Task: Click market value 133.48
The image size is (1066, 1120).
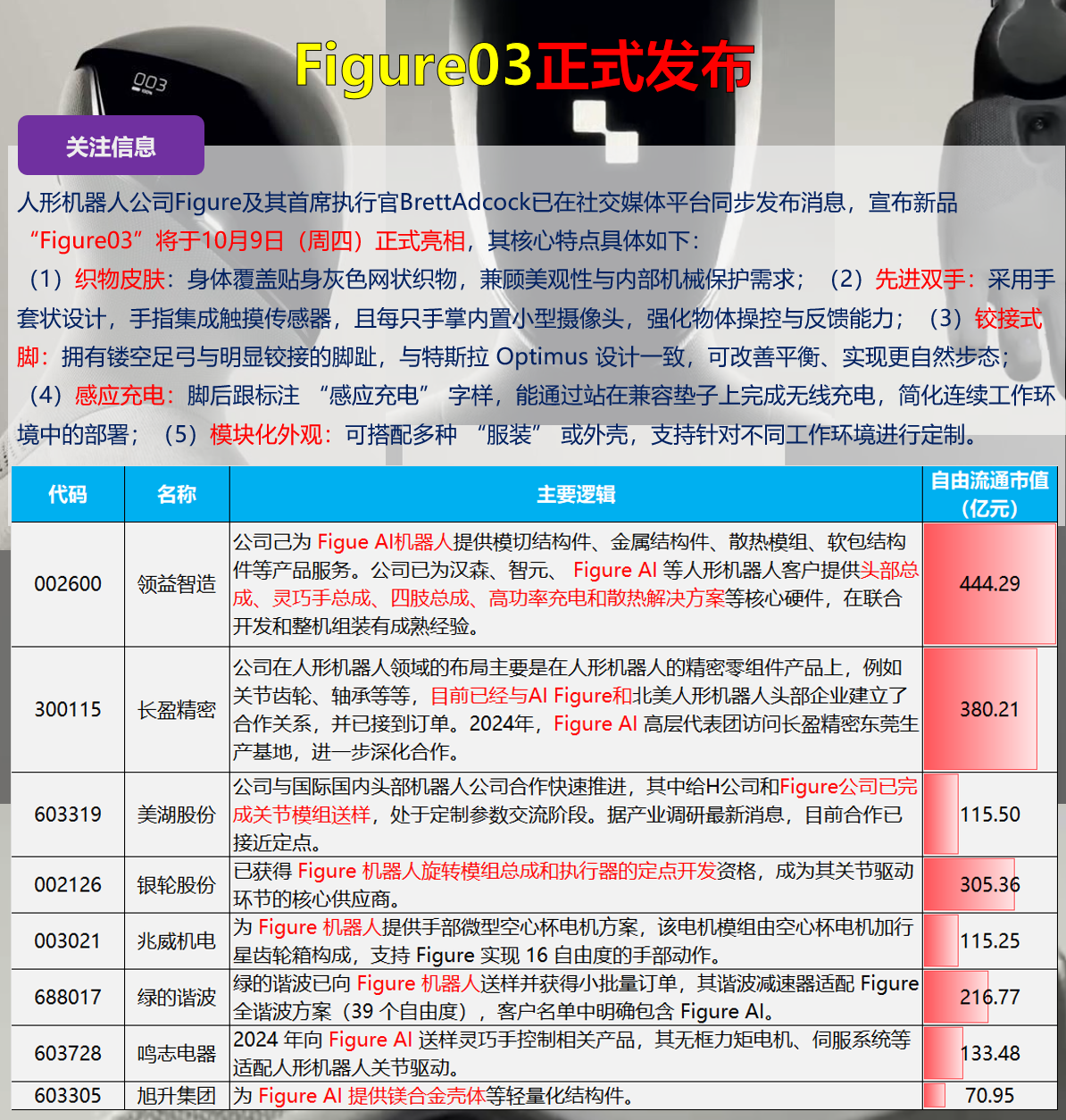Action: pyautogui.click(x=989, y=1053)
